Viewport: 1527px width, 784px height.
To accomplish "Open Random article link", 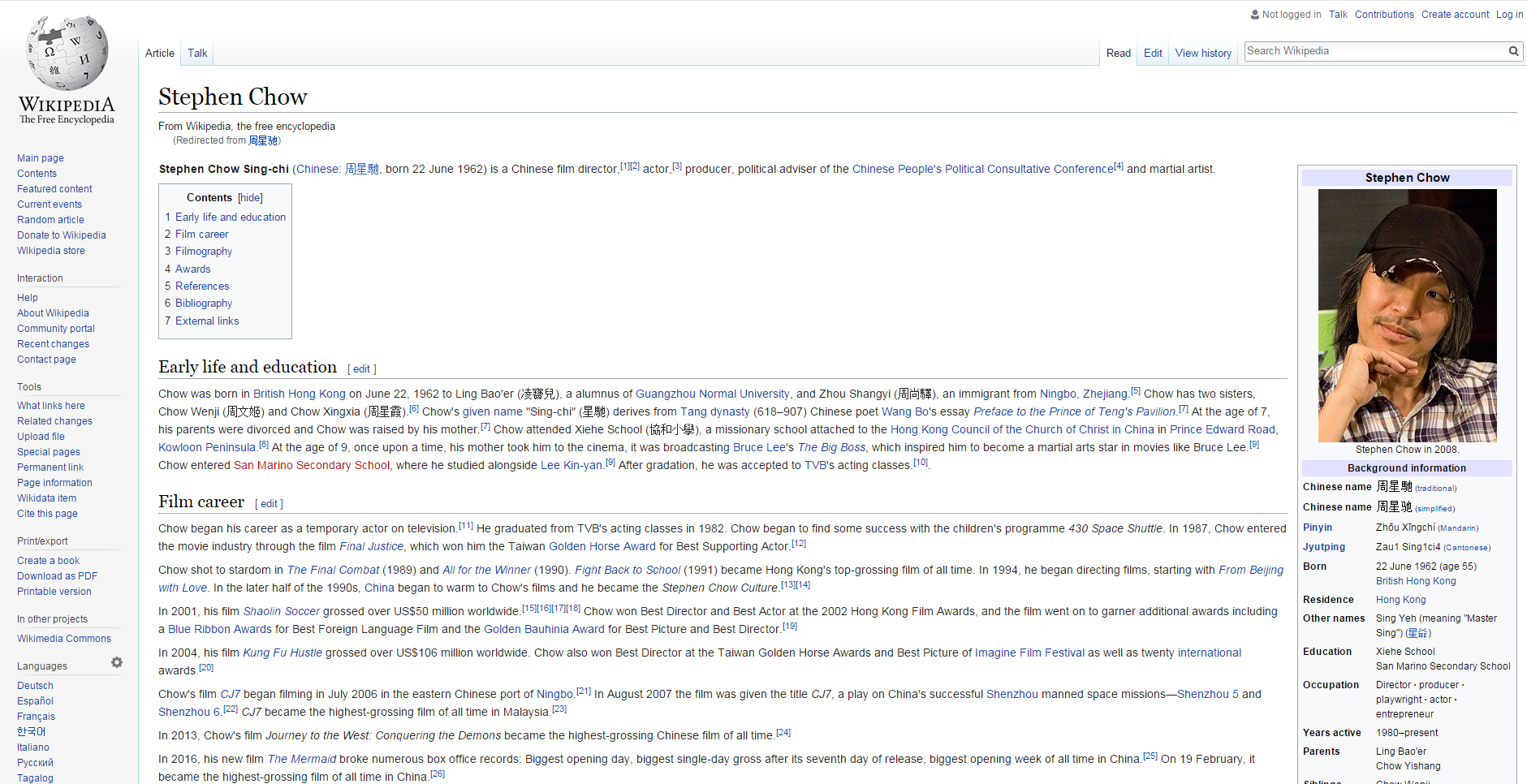I will [x=50, y=220].
